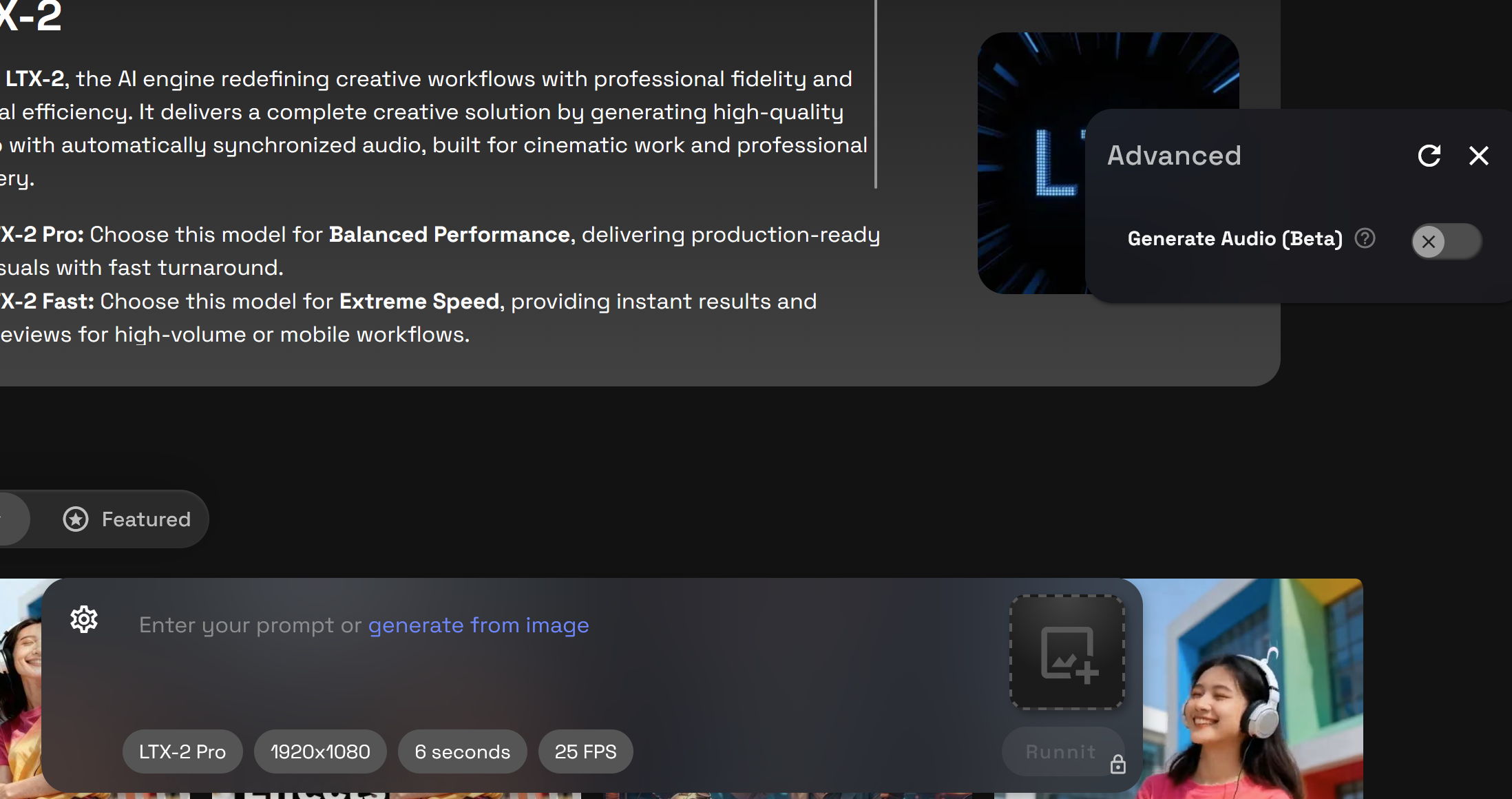This screenshot has height=799, width=1512.
Task: Click the add image upload icon
Action: coord(1067,652)
